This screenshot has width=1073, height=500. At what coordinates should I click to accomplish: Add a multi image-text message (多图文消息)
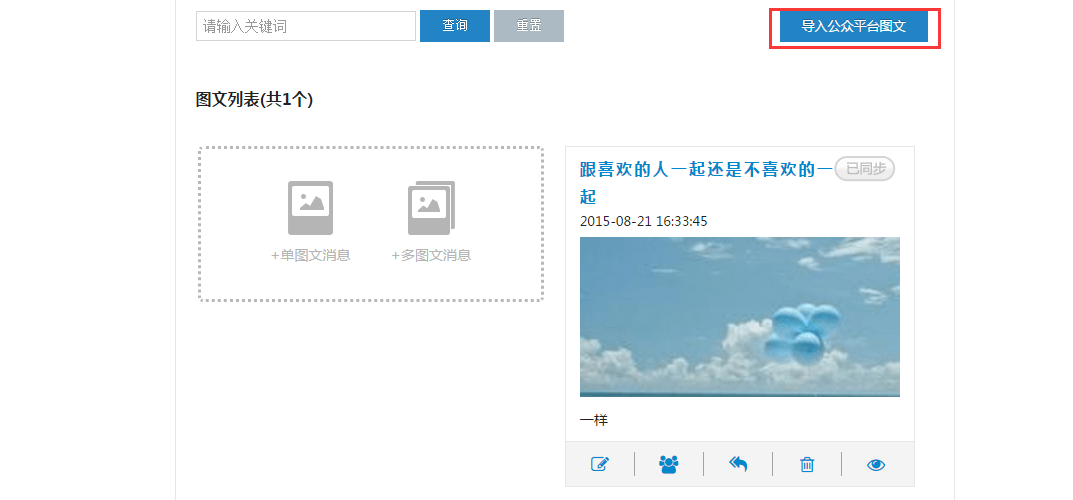(x=431, y=222)
